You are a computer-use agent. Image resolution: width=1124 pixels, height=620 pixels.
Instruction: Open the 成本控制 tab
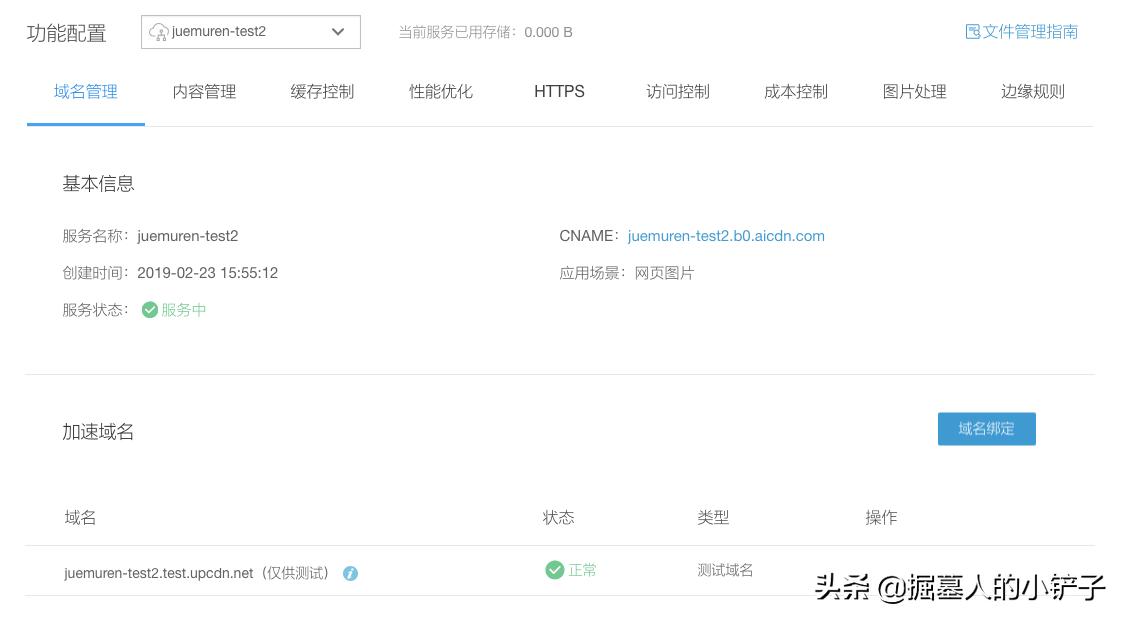point(795,91)
